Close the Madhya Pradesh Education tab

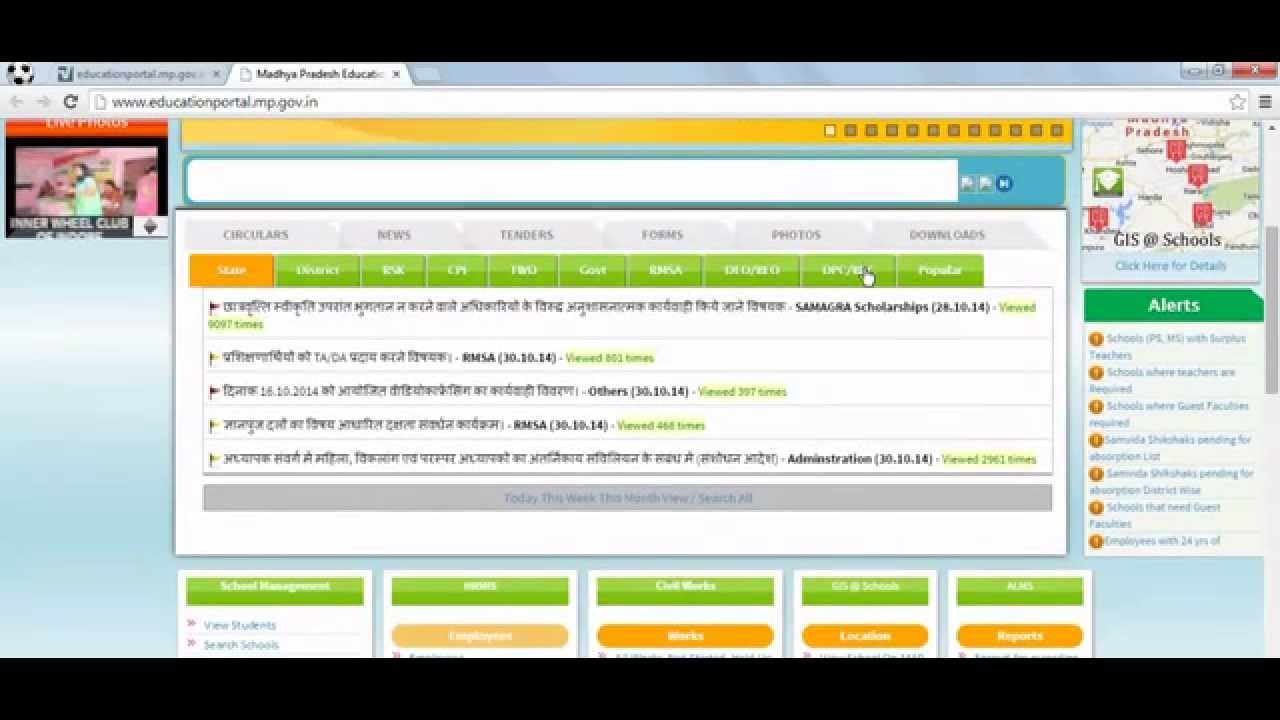coord(396,74)
